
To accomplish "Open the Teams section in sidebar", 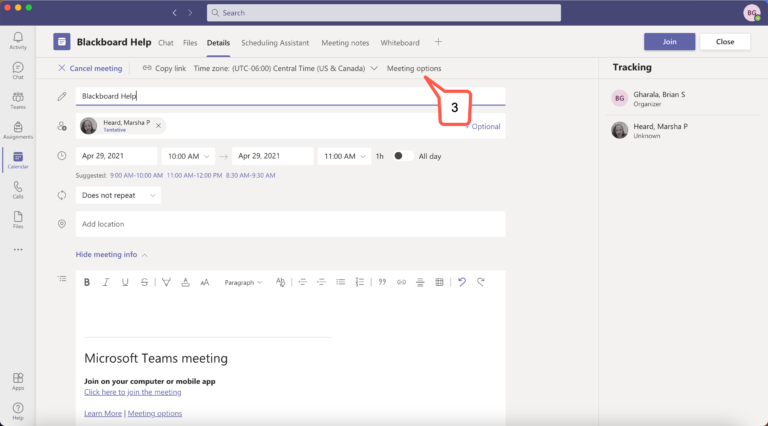I will [x=17, y=100].
